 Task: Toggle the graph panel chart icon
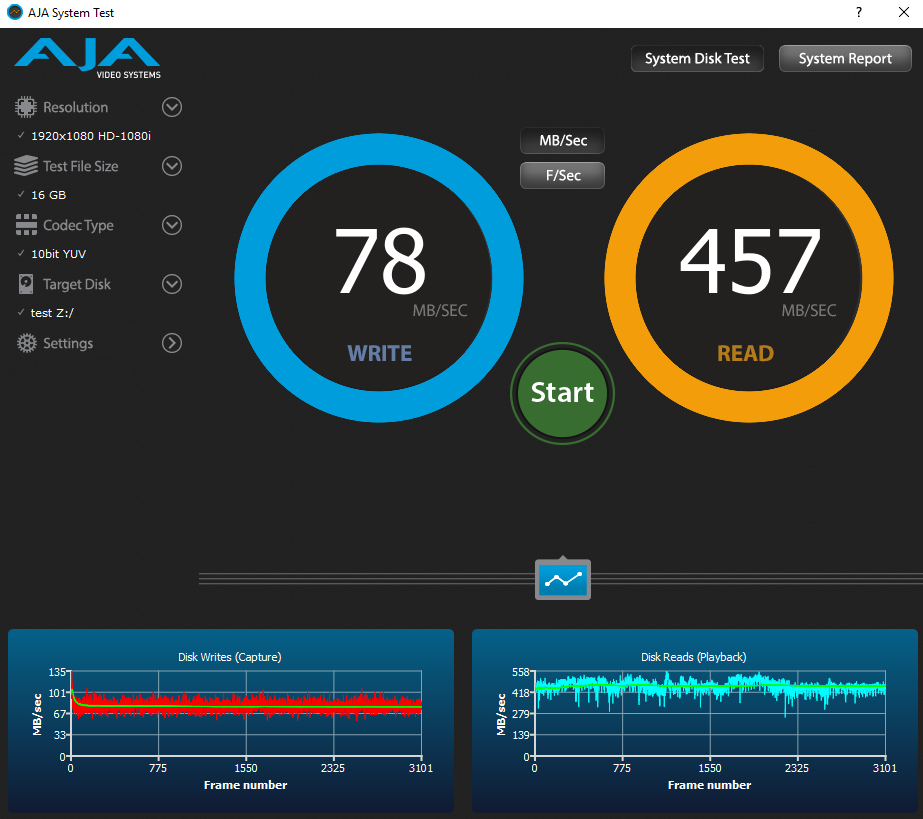563,580
